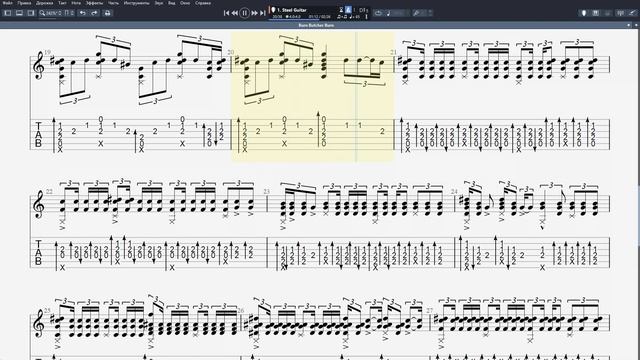This screenshot has width=640, height=360.
Task: Redo the last action
Action: click(x=94, y=13)
